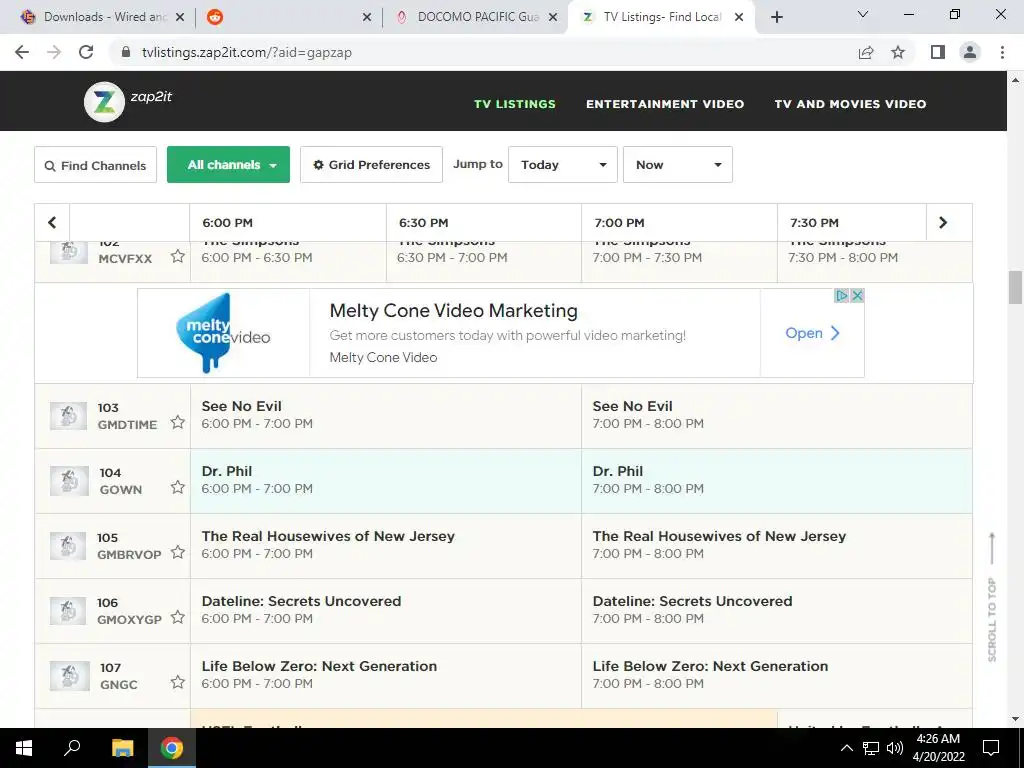Click the site lock icon in address bar
Image resolution: width=1024 pixels, height=768 pixels.
coord(126,52)
